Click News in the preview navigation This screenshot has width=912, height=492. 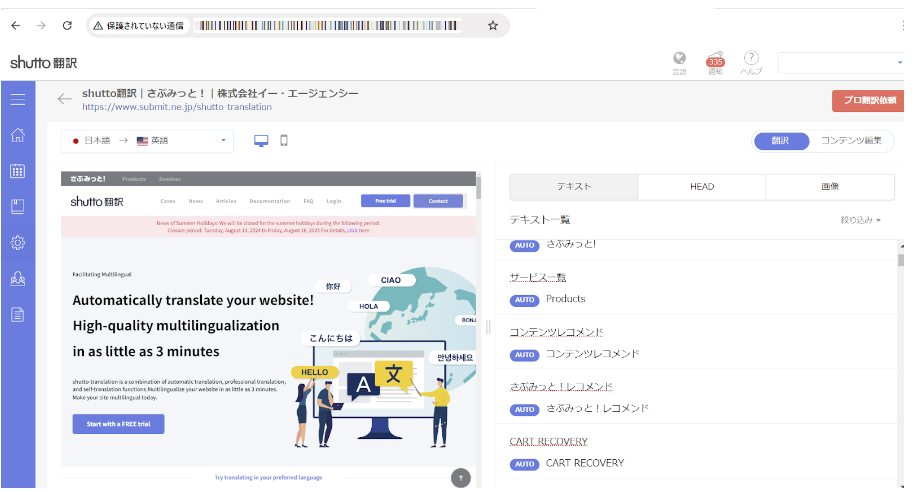click(x=195, y=201)
